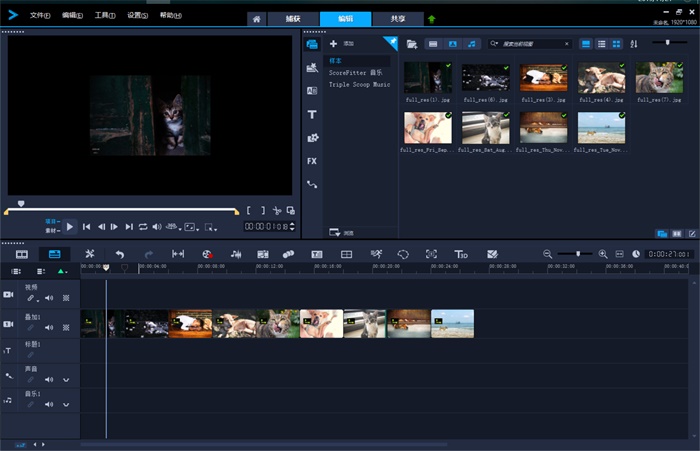
Task: Click the 浏览 (Browse) button
Action: click(342, 232)
